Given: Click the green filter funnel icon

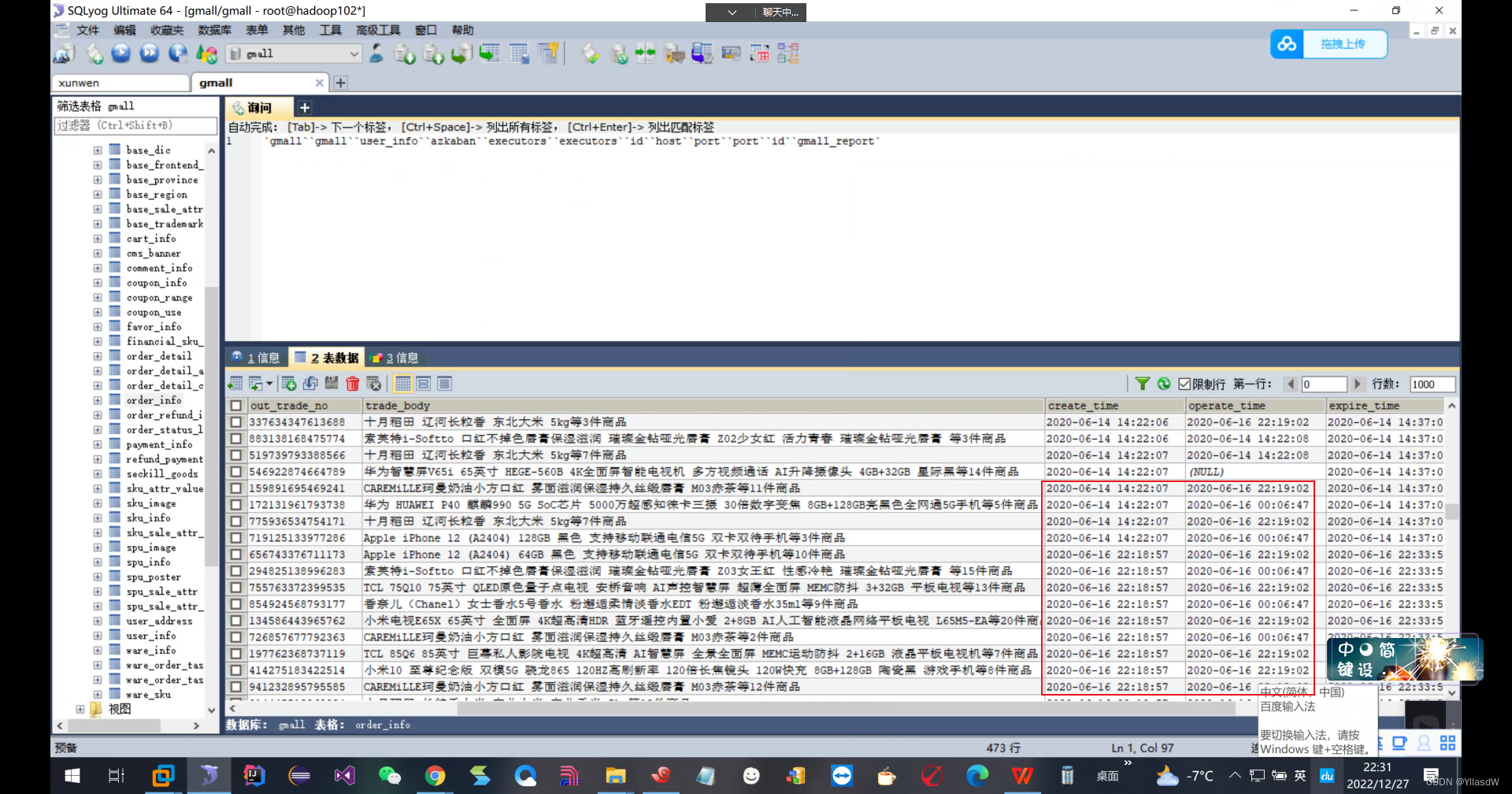Looking at the screenshot, I should coord(1143,384).
